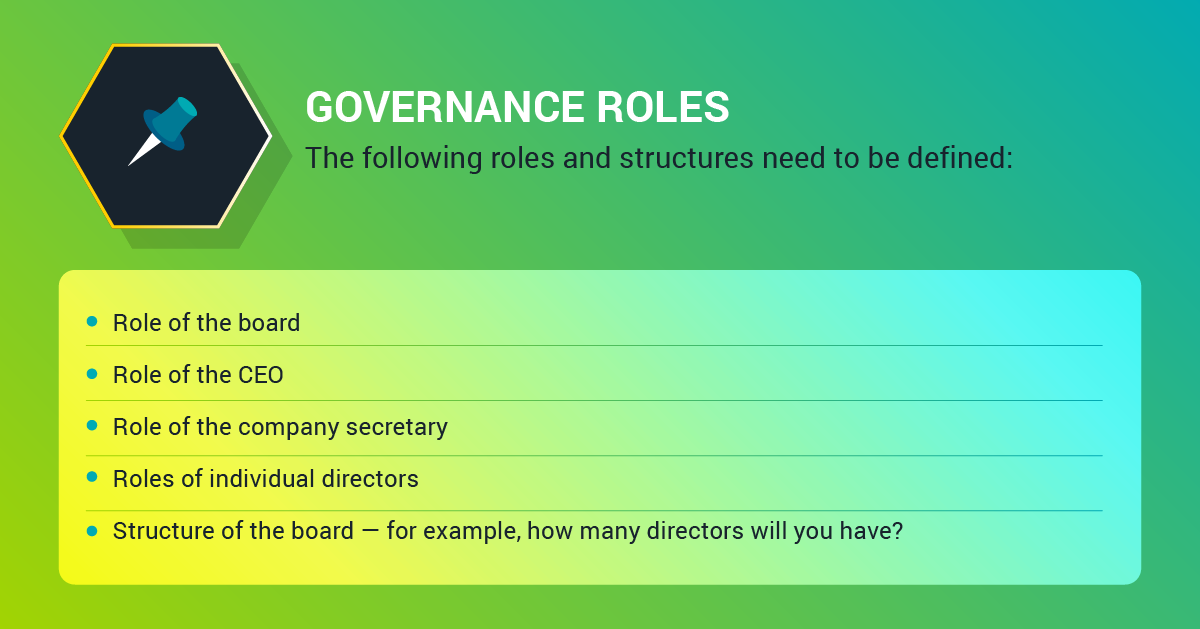Click the divider line under Role of the CEO

pos(594,400)
